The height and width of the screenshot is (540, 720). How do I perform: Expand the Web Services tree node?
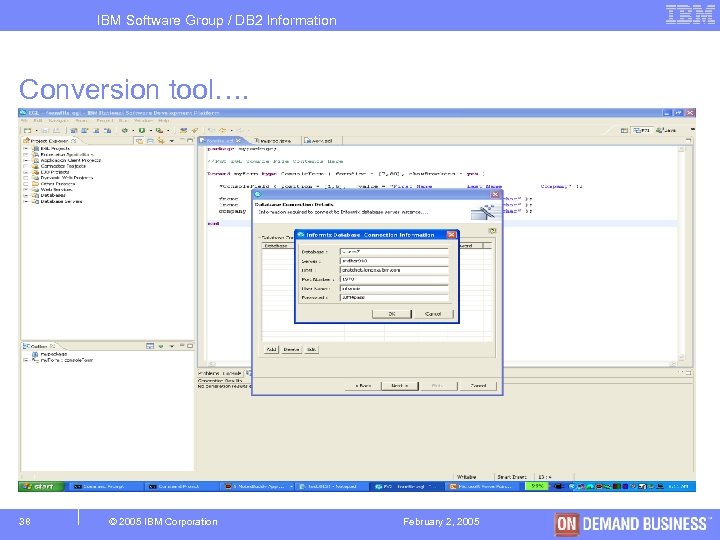point(26,189)
